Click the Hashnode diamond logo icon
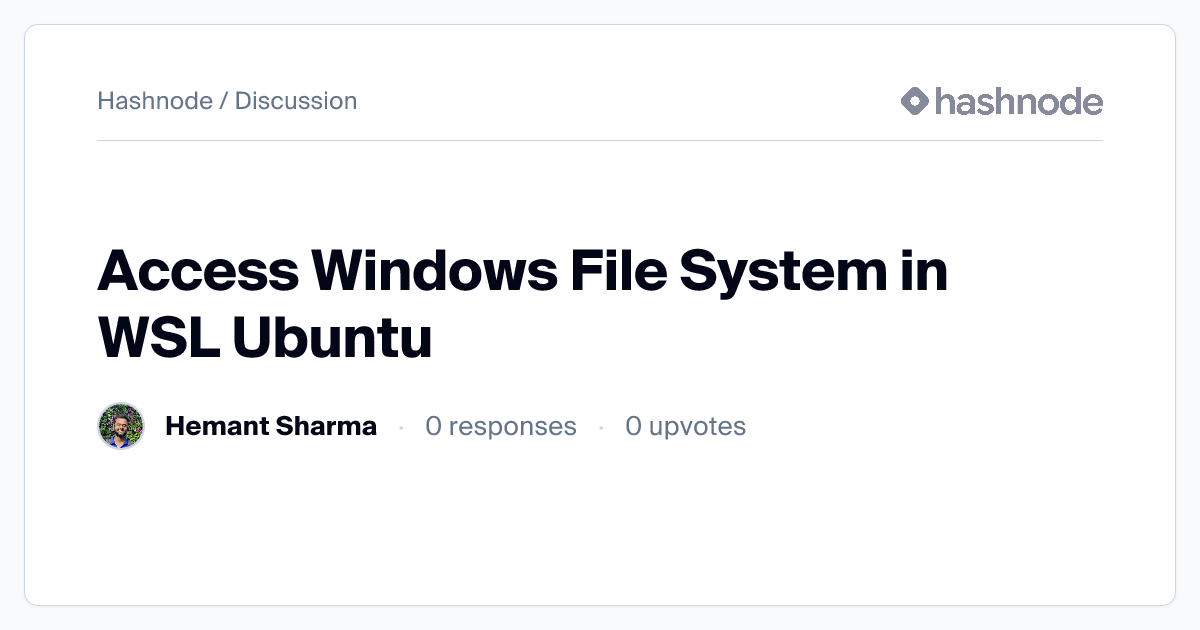Viewport: 1200px width, 630px height. pyautogui.click(x=915, y=101)
